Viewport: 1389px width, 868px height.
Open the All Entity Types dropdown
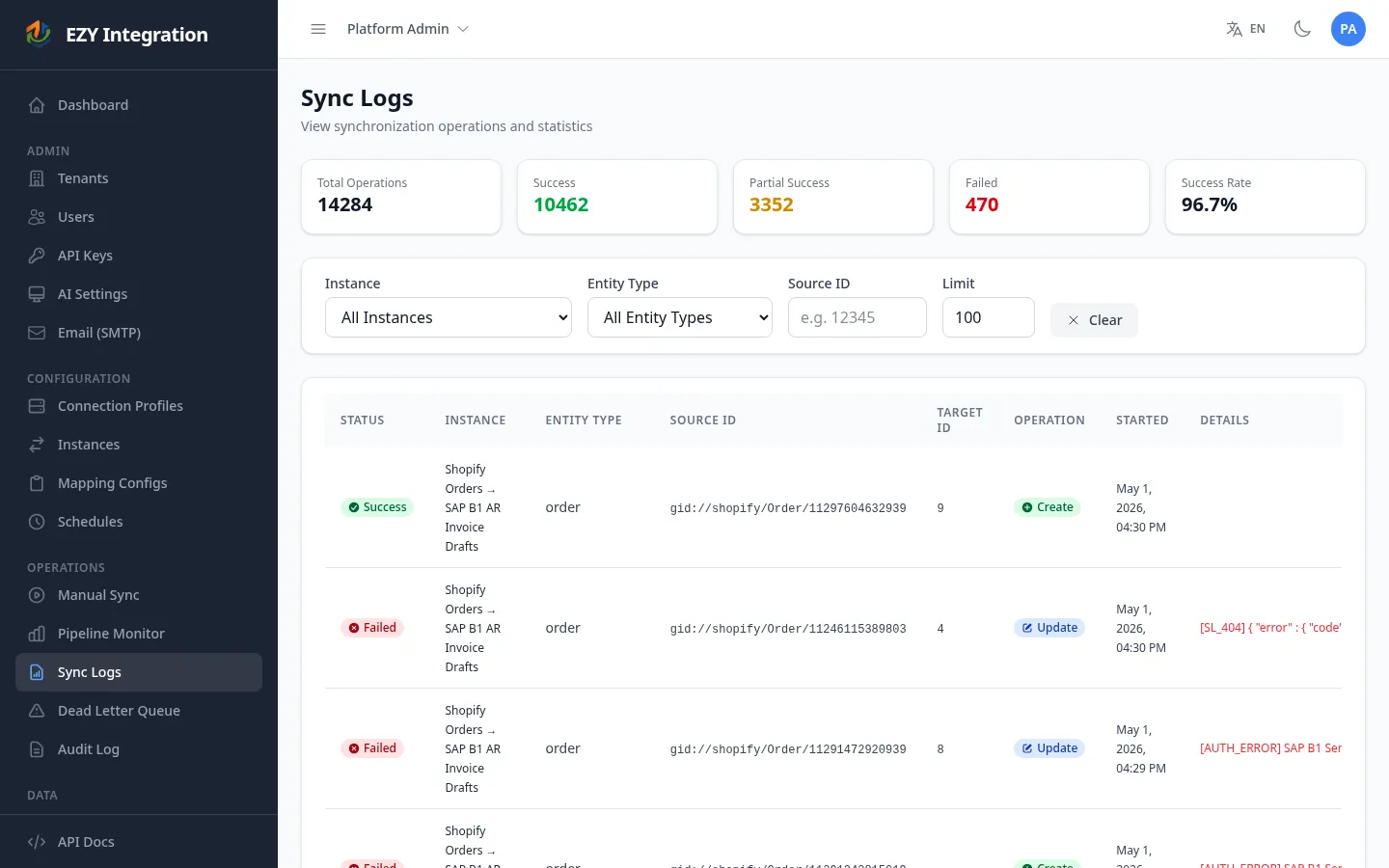(x=680, y=317)
